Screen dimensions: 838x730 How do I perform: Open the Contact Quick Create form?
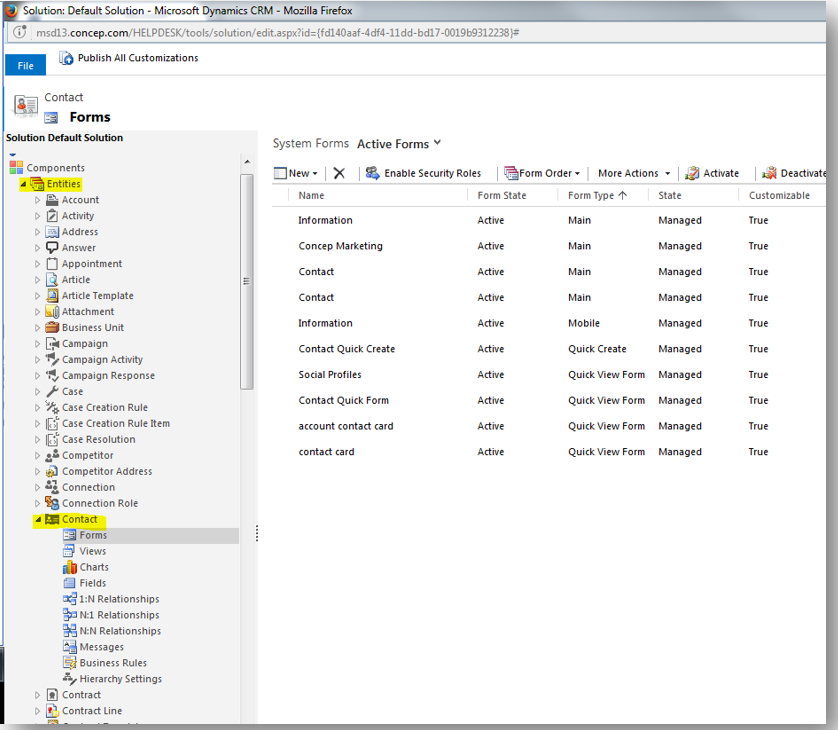coord(346,349)
